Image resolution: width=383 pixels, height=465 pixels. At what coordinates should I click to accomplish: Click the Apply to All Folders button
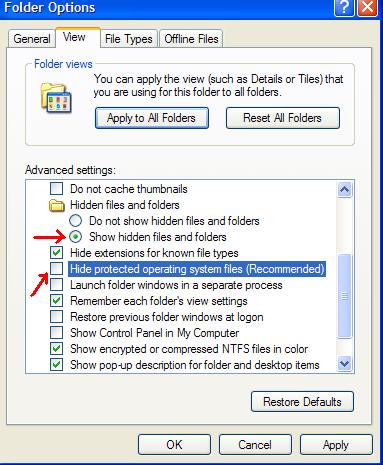click(152, 118)
